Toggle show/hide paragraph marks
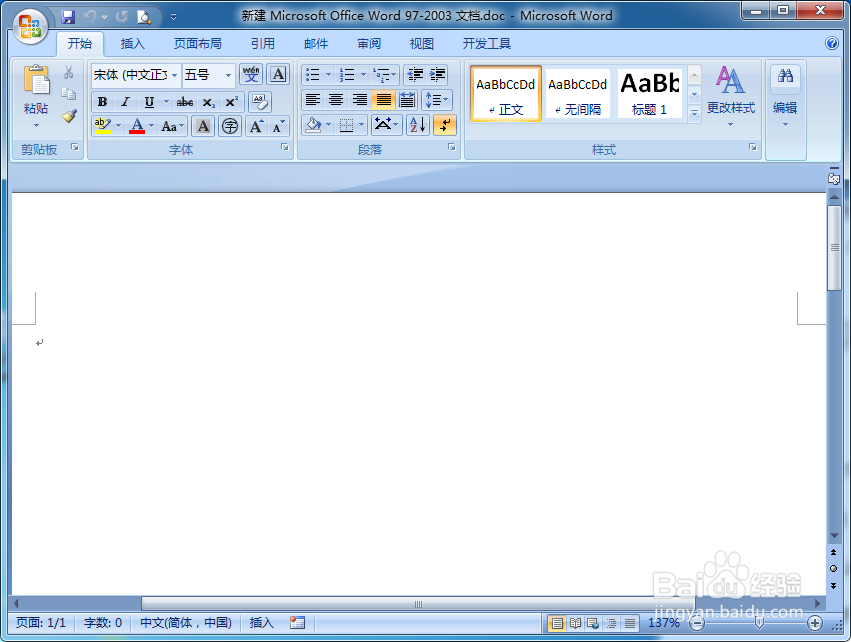 click(x=444, y=125)
